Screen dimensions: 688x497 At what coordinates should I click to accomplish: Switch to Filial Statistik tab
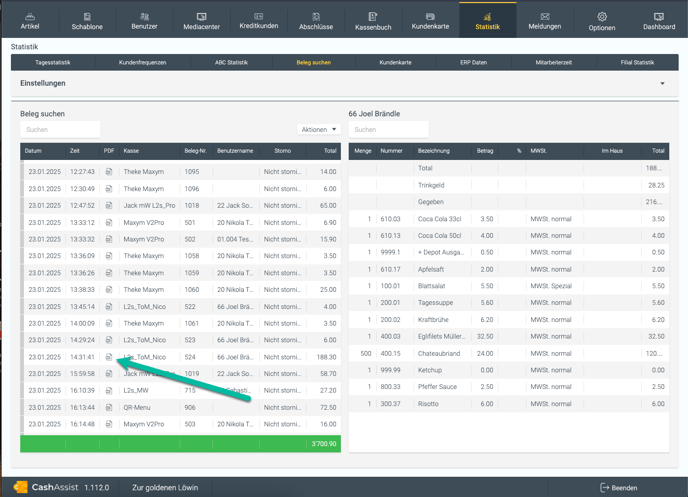point(637,62)
